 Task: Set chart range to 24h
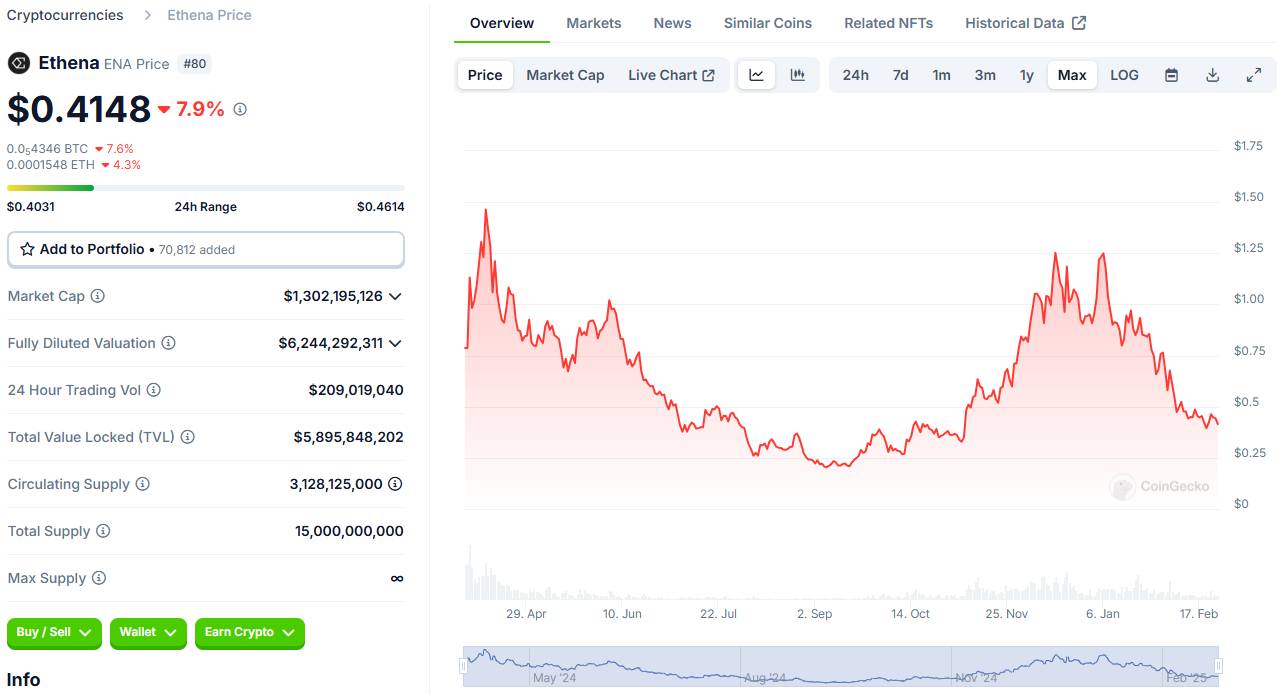(855, 75)
